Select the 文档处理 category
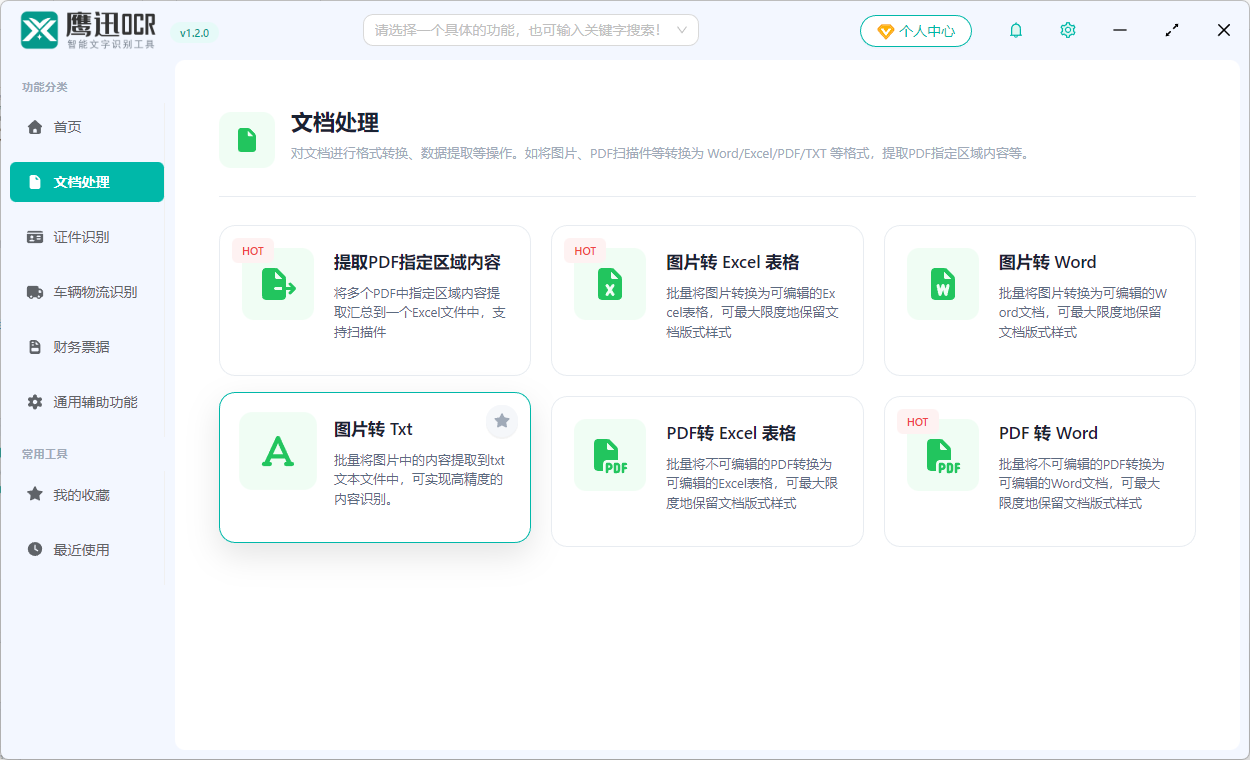 87,182
